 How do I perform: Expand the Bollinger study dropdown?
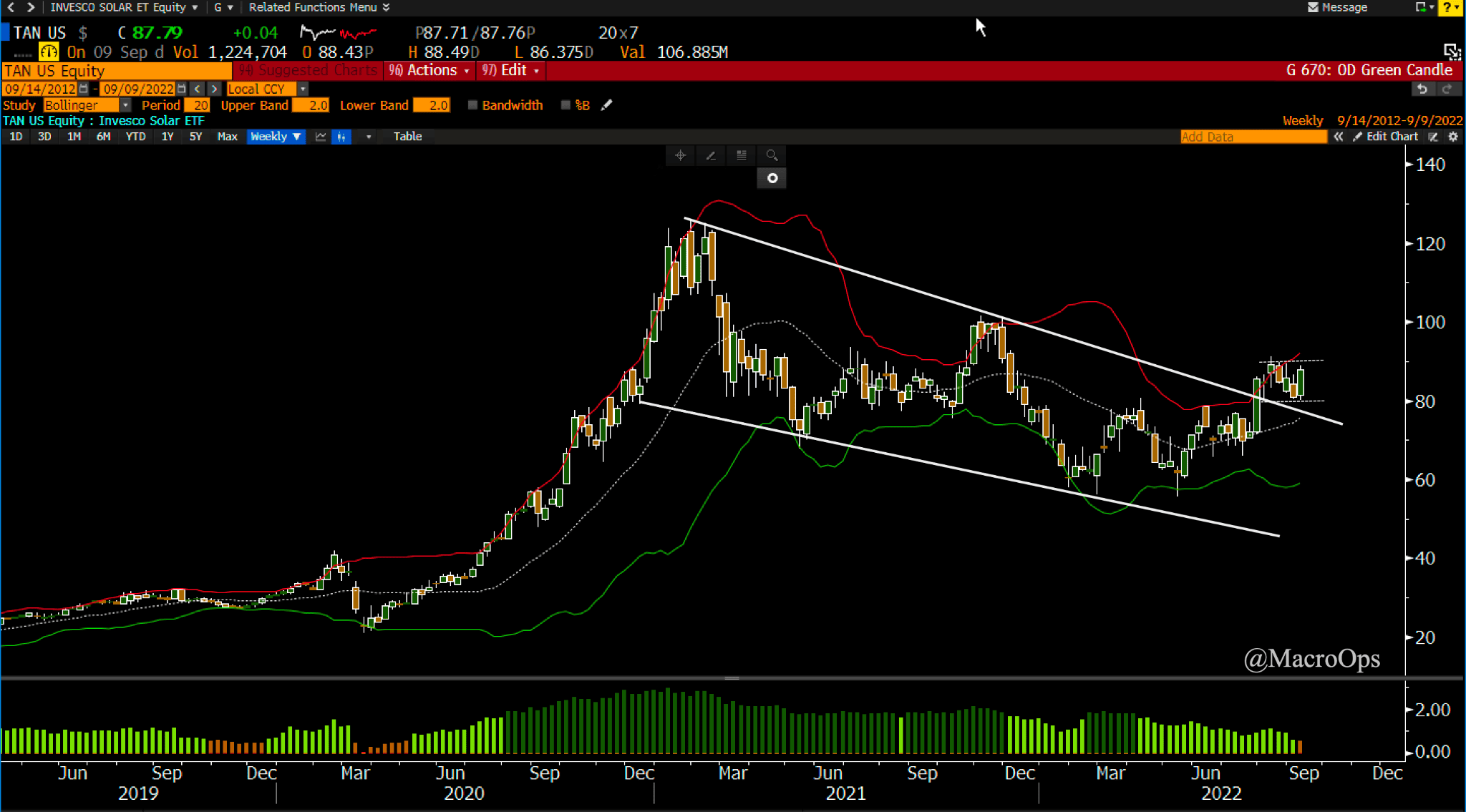click(125, 105)
